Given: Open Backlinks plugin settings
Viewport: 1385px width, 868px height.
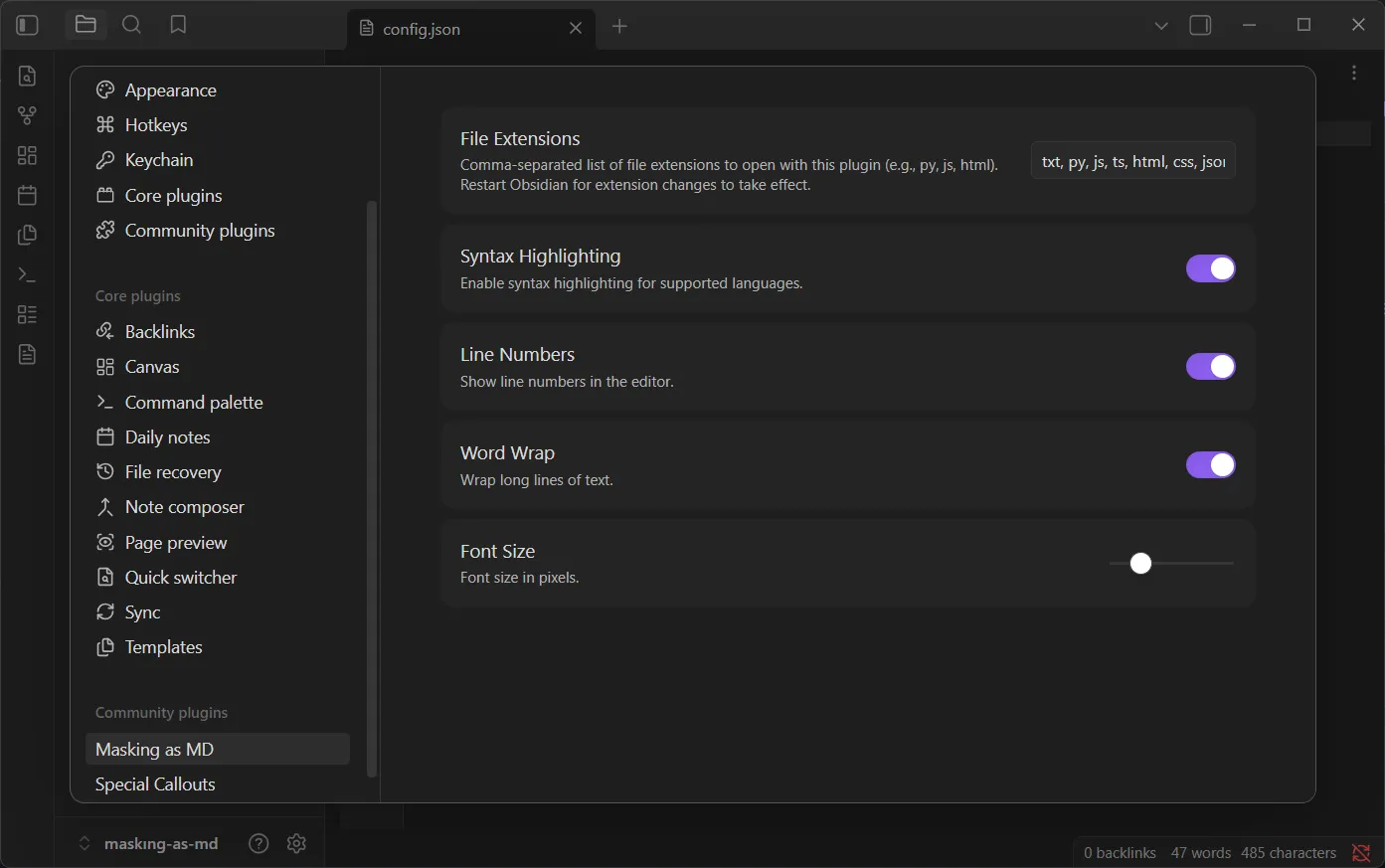Looking at the screenshot, I should tap(217, 332).
